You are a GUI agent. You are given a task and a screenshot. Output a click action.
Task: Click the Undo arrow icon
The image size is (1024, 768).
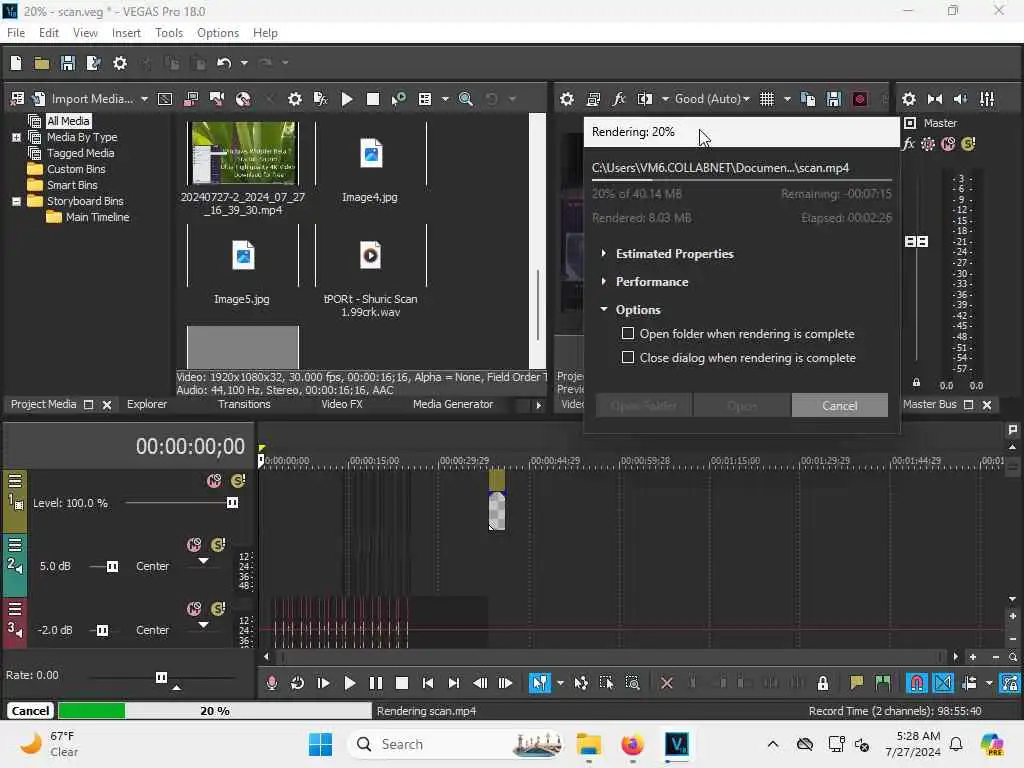[x=224, y=63]
